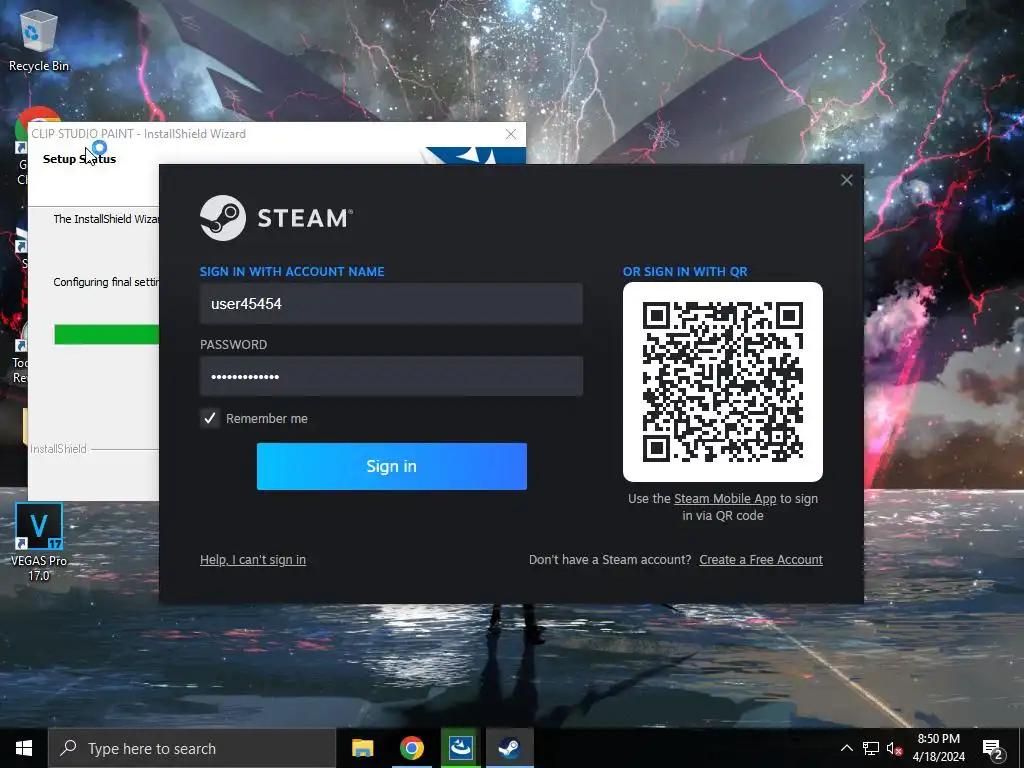The image size is (1024, 768).
Task: Focus the account name field with user45454
Action: (391, 304)
